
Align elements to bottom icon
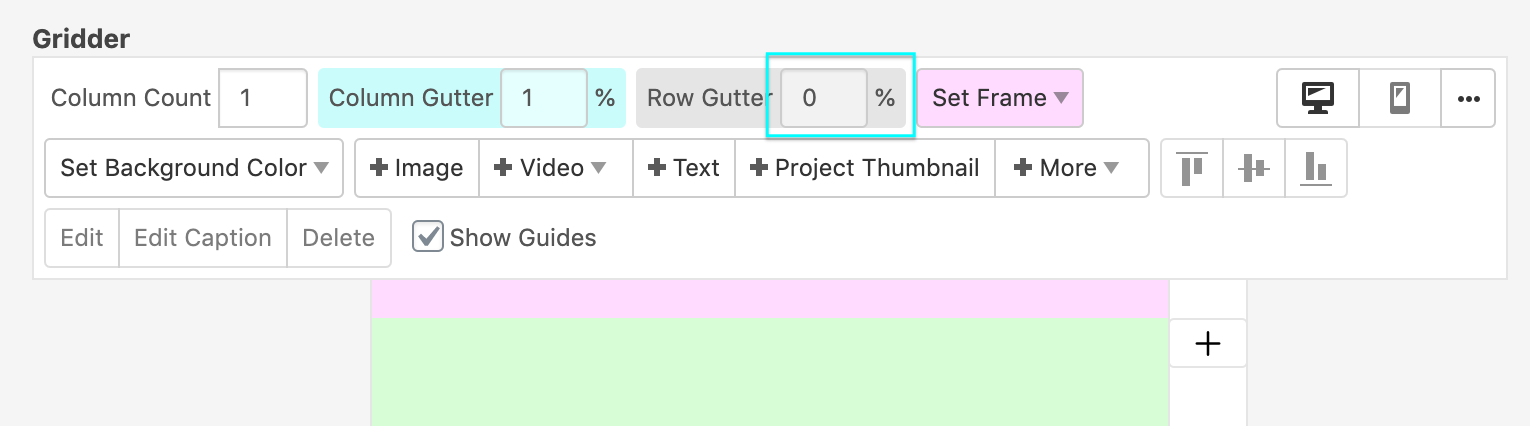click(x=1315, y=168)
